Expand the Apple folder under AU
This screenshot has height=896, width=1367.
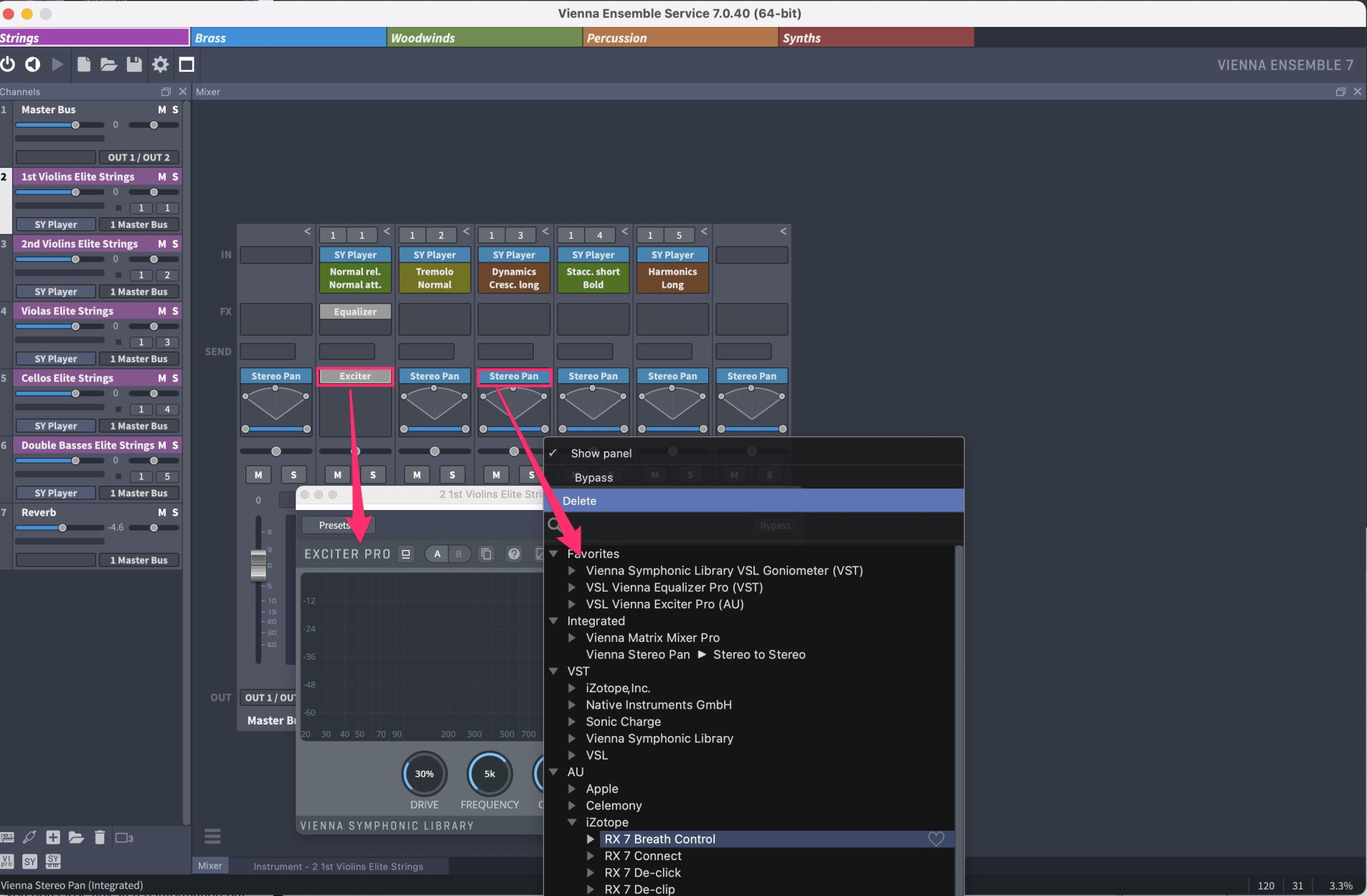pyautogui.click(x=572, y=788)
